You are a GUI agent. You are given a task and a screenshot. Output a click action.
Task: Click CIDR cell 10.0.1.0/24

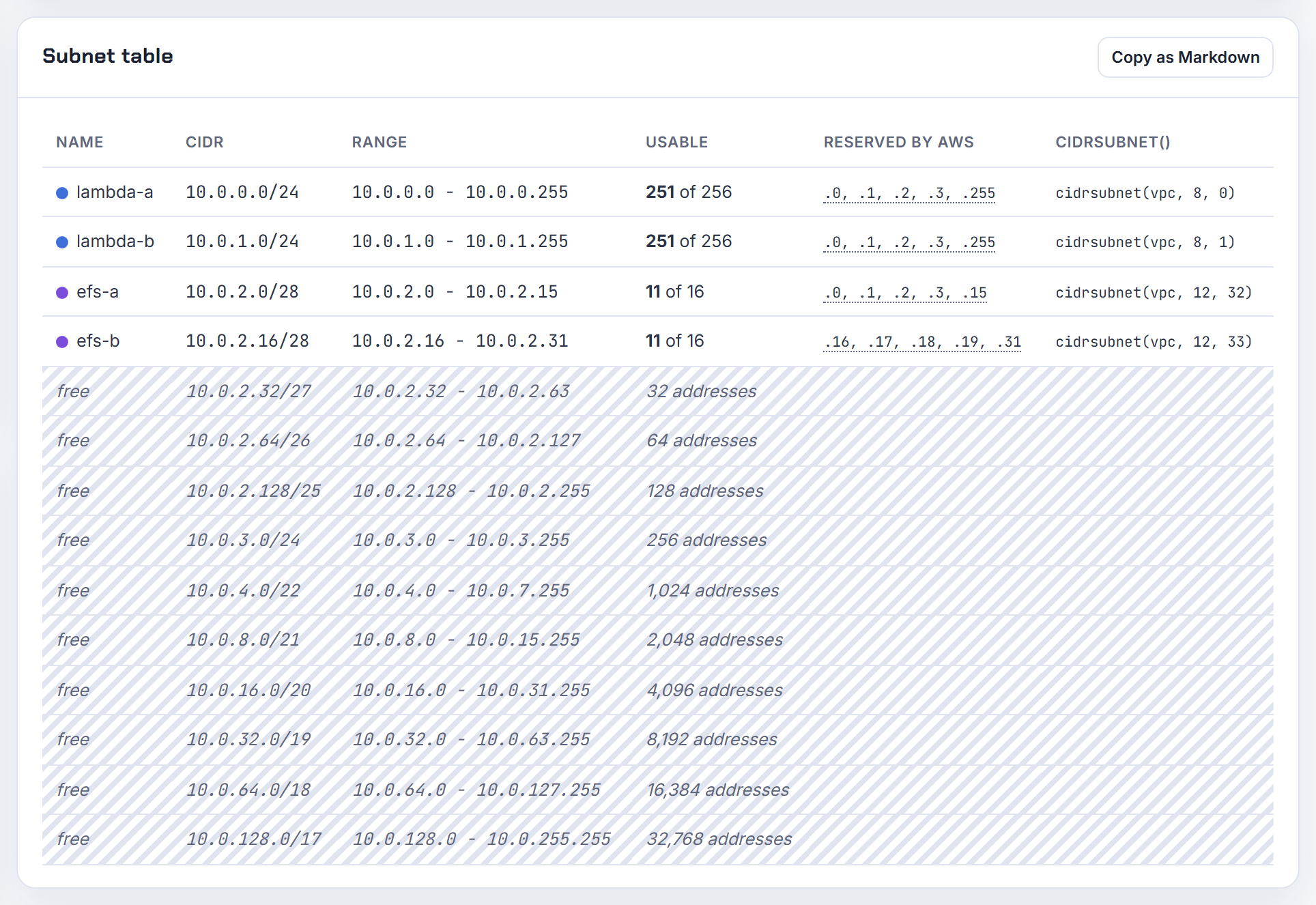[x=242, y=242]
